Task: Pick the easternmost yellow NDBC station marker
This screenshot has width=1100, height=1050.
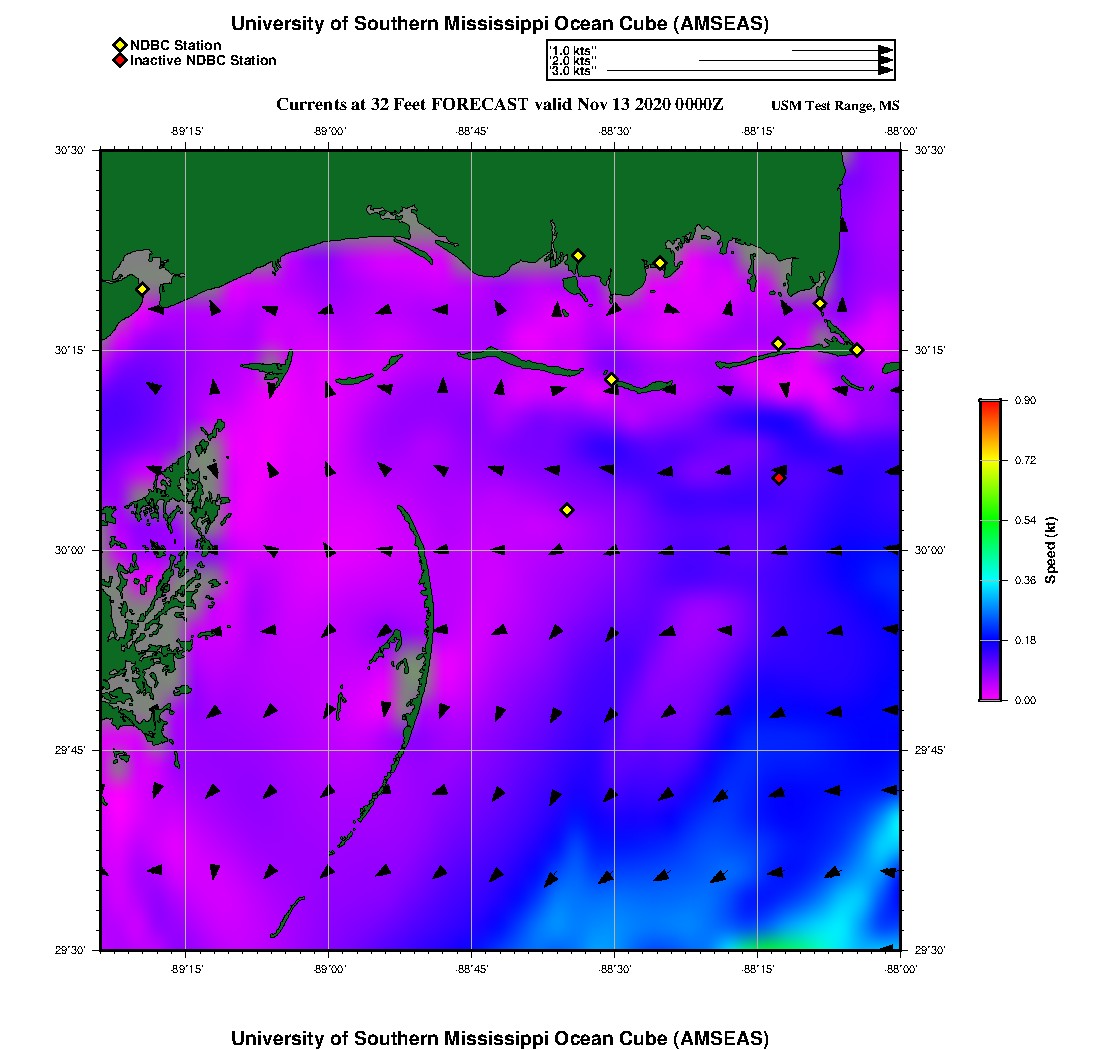Action: [857, 349]
